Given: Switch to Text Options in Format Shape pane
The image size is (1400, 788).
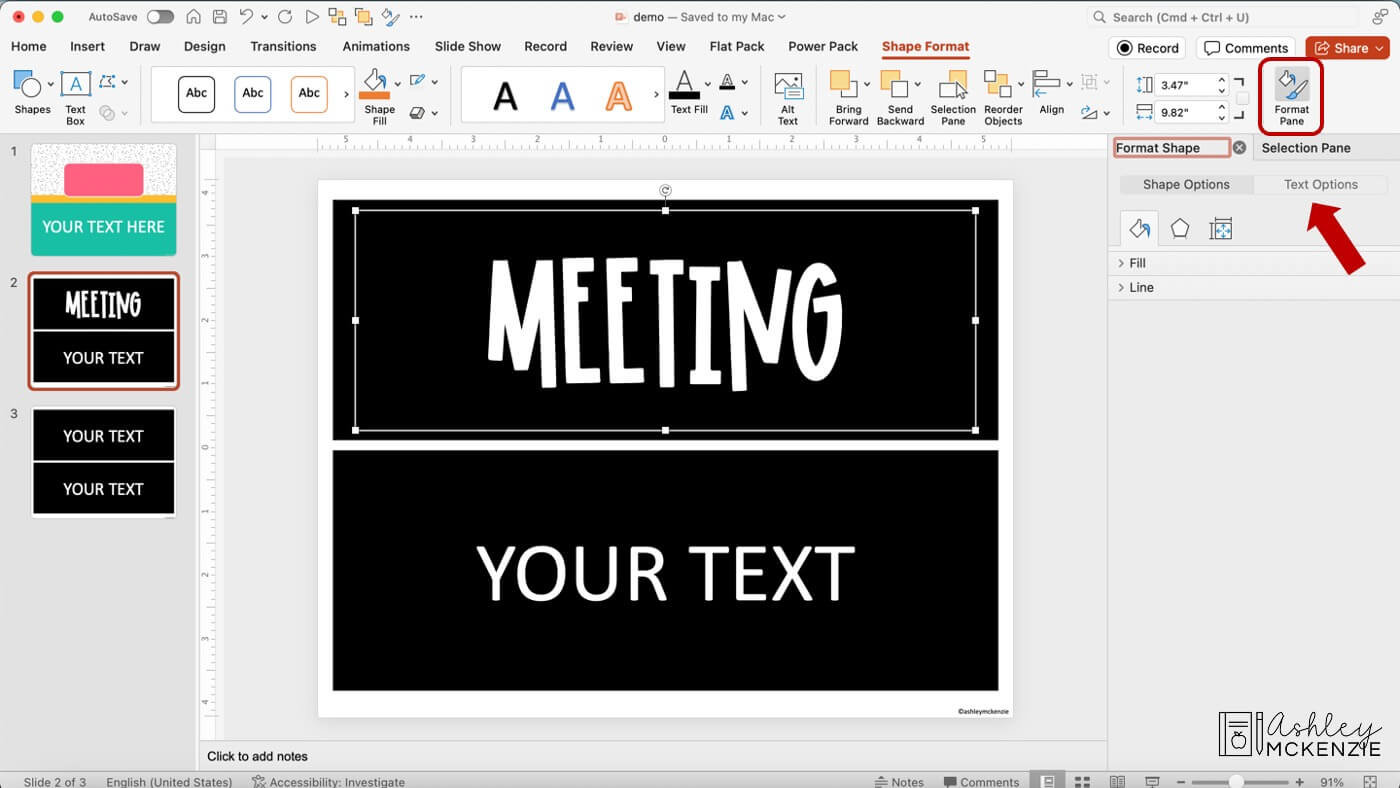Looking at the screenshot, I should [1322, 184].
